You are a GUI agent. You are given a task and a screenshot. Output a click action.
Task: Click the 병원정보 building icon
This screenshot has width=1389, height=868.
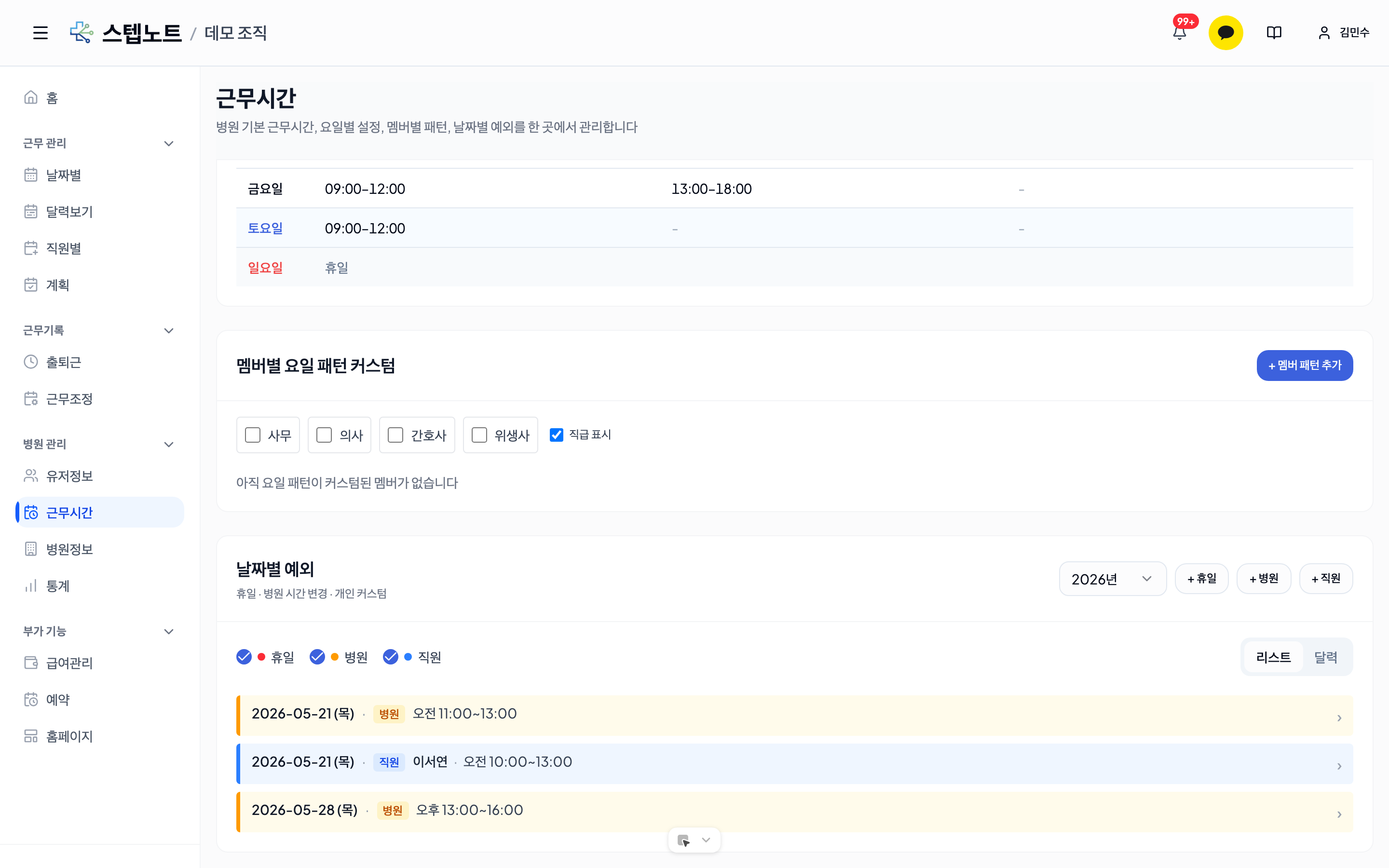click(x=31, y=549)
